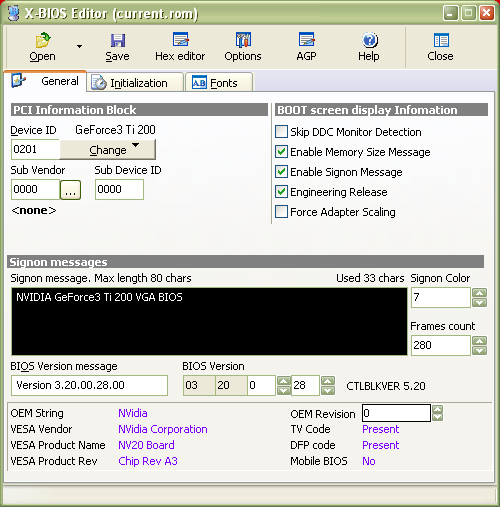
Task: Open the AGP settings tool
Action: tap(306, 47)
